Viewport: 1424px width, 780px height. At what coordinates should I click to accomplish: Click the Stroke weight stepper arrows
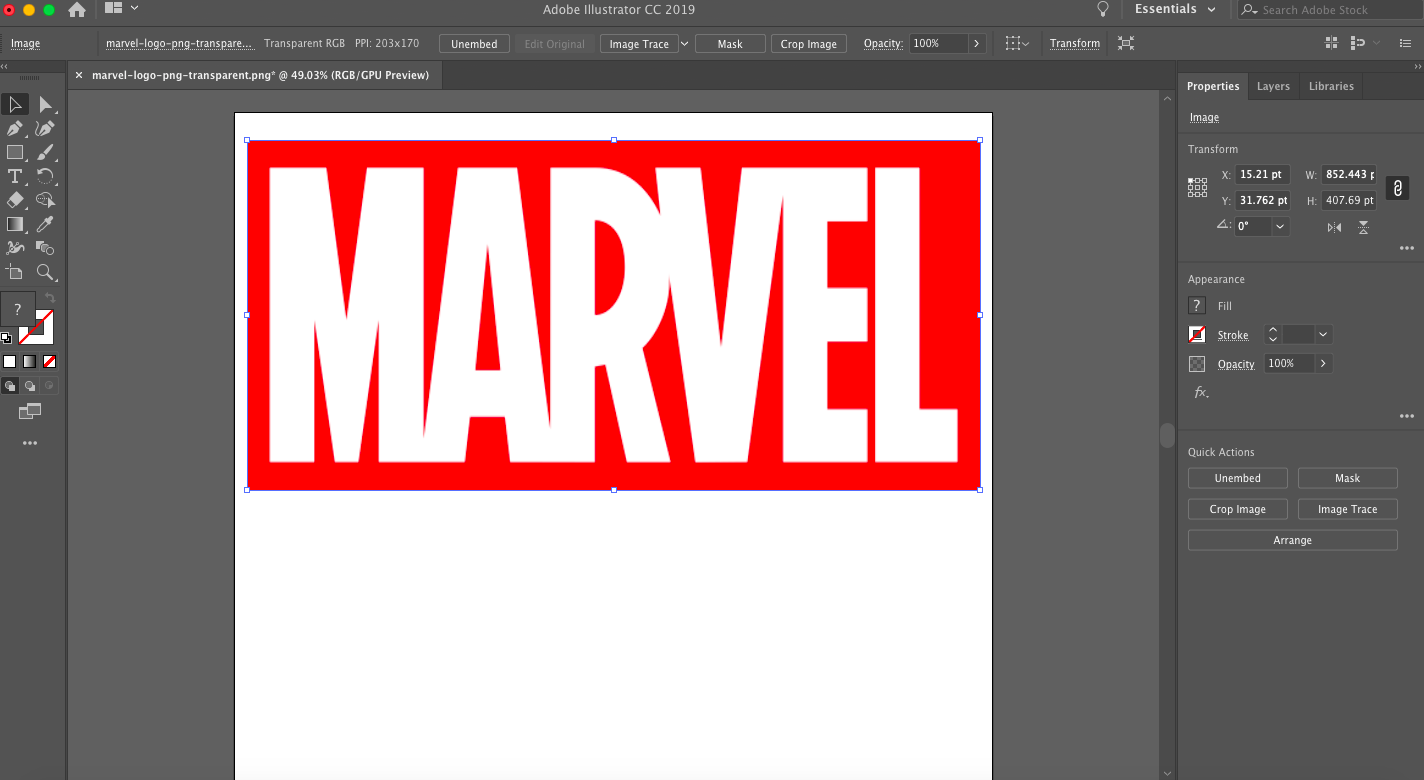click(x=1273, y=335)
